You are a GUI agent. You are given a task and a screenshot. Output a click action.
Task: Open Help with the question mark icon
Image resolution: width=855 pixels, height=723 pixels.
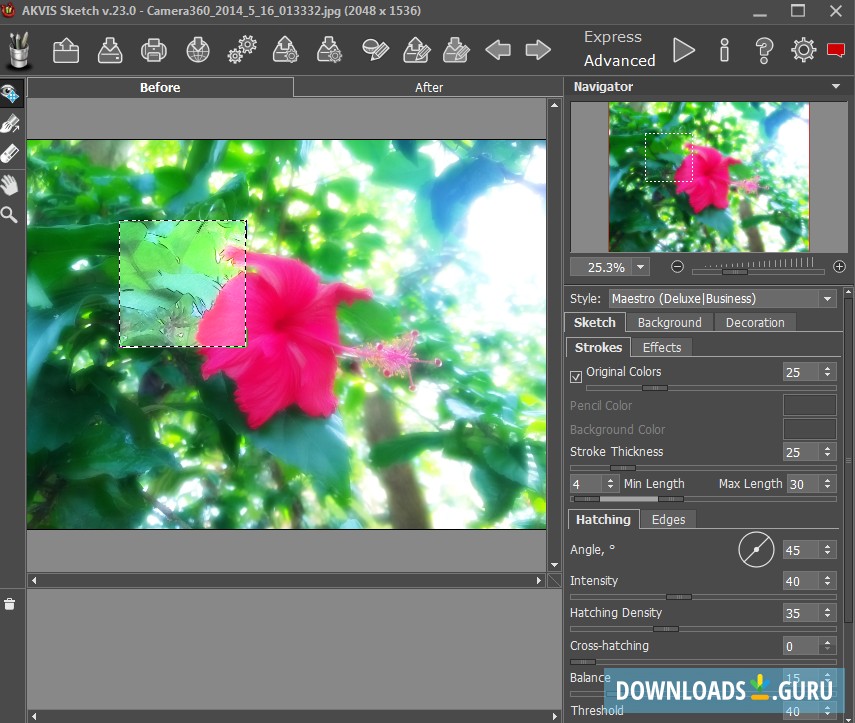[x=764, y=49]
